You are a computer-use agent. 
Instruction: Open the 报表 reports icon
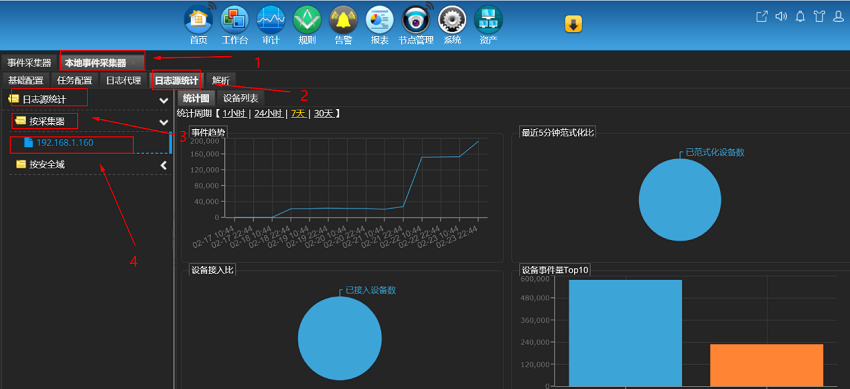coord(379,20)
